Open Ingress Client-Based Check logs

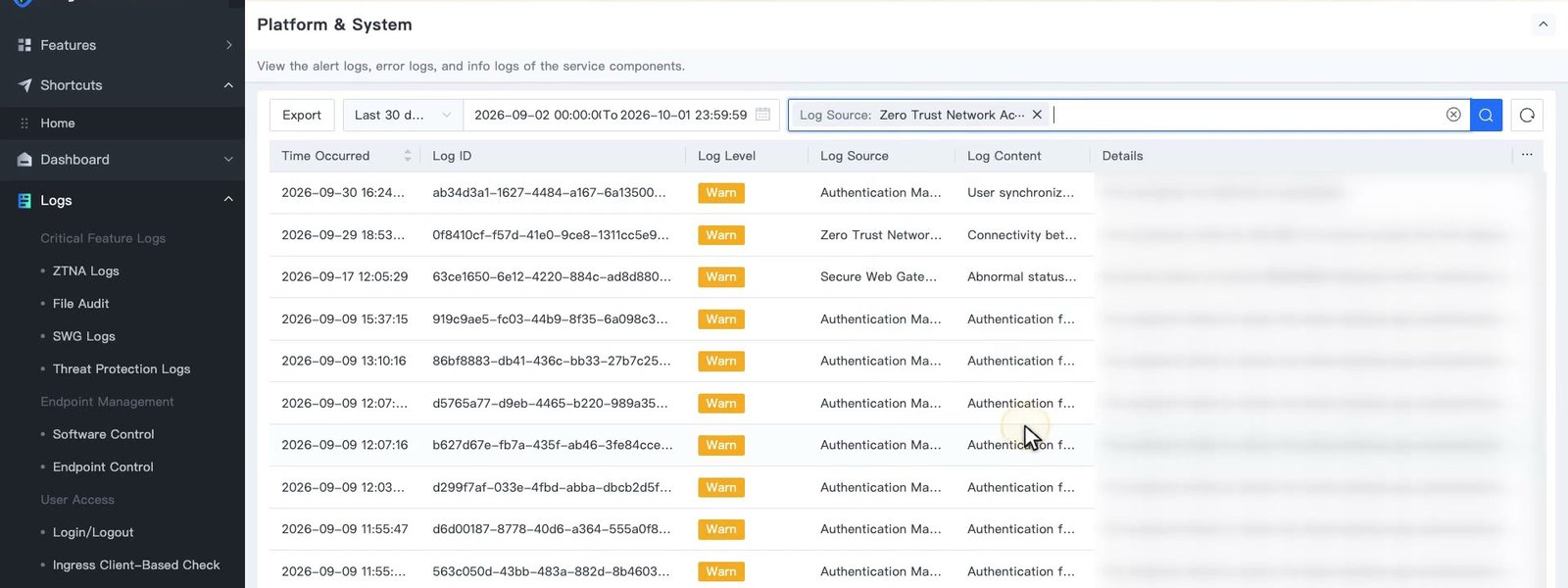tap(136, 565)
